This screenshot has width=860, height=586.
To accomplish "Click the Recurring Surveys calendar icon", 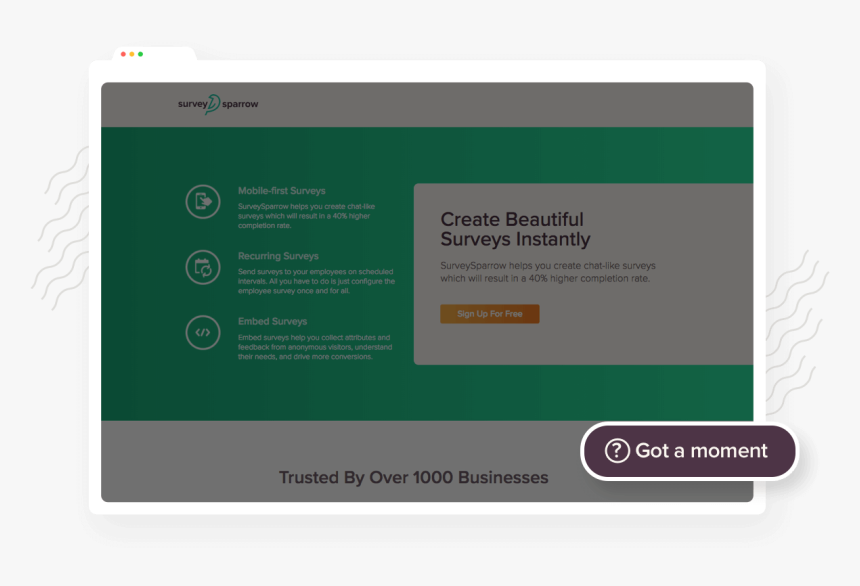I will click(203, 267).
